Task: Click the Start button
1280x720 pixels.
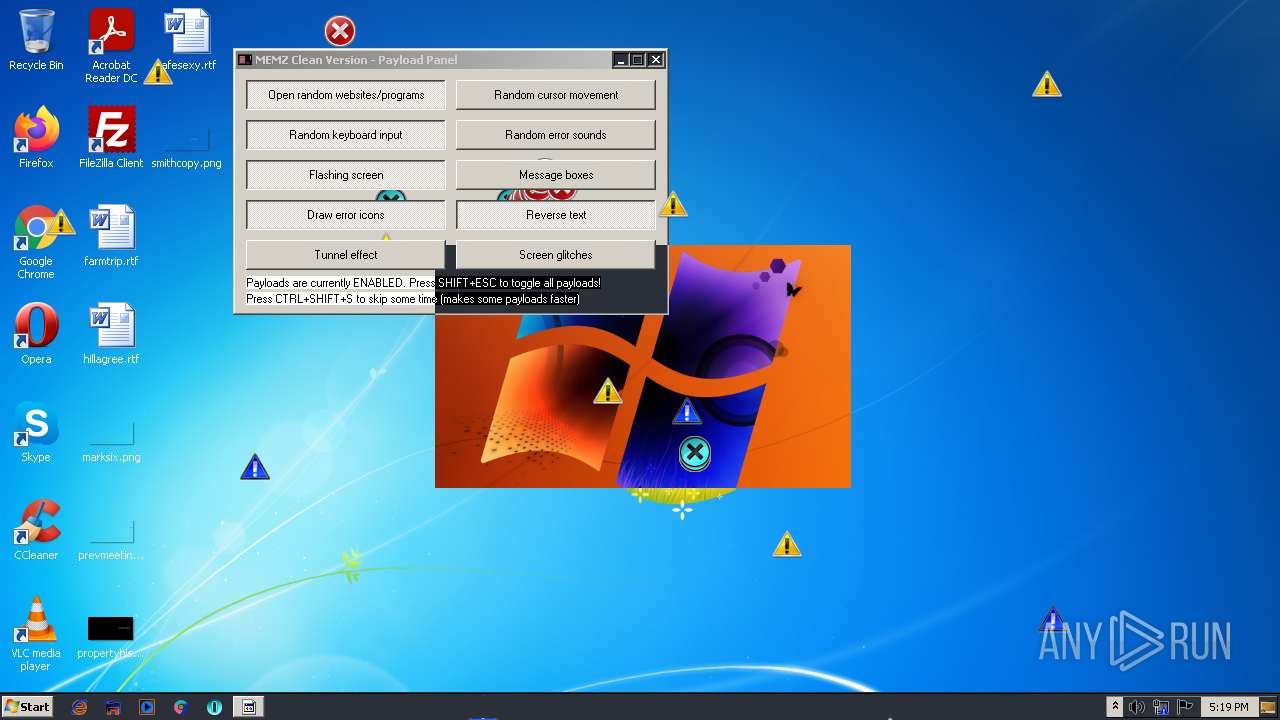Action: tap(28, 706)
